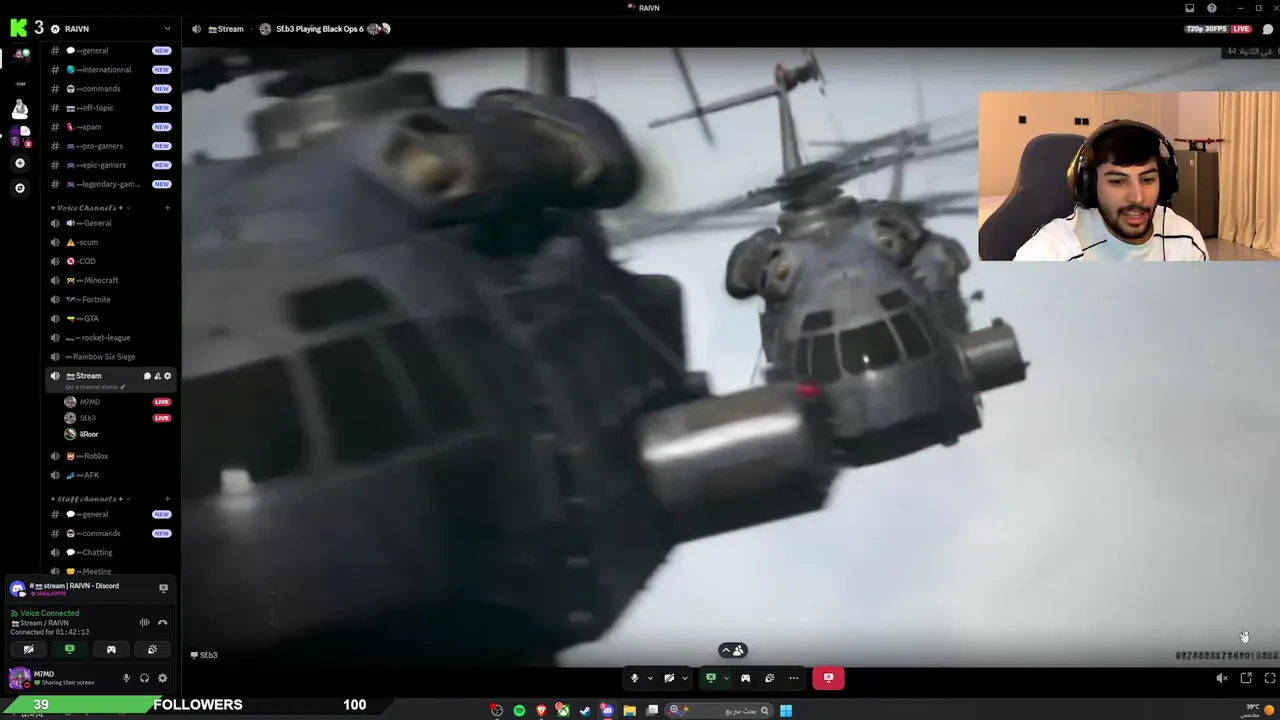
Task: Open chat bubble icon at top right
Action: coord(1268,29)
